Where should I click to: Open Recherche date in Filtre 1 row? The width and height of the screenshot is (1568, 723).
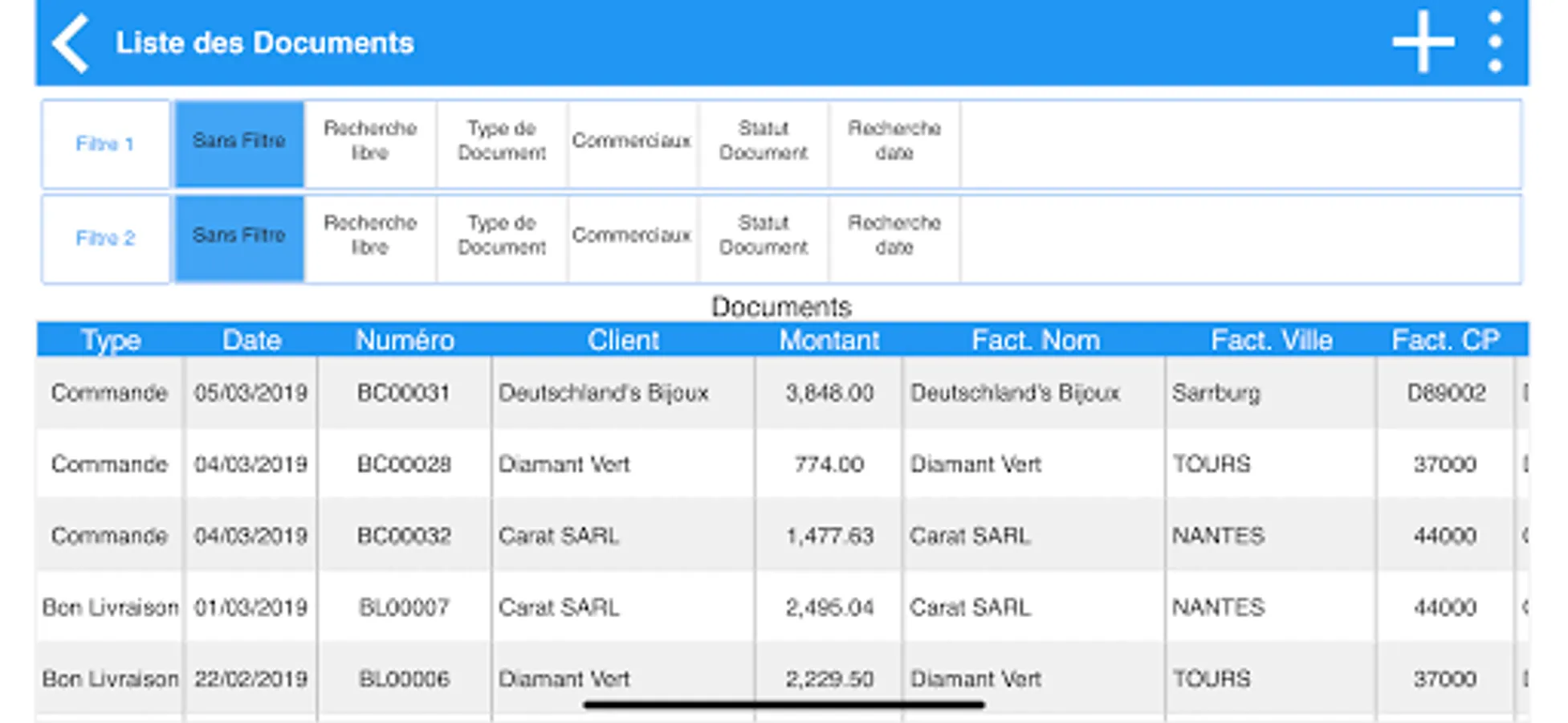click(894, 144)
